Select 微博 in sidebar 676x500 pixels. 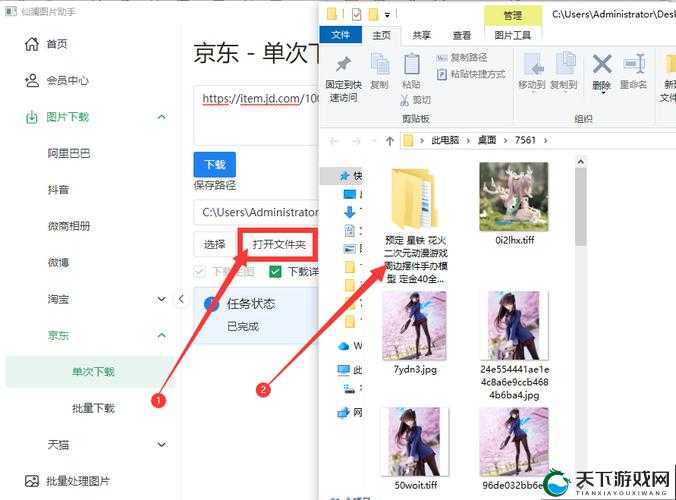click(58, 262)
